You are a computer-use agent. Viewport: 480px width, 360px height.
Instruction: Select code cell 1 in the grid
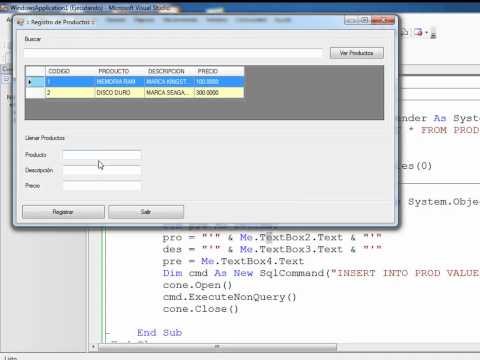70,82
